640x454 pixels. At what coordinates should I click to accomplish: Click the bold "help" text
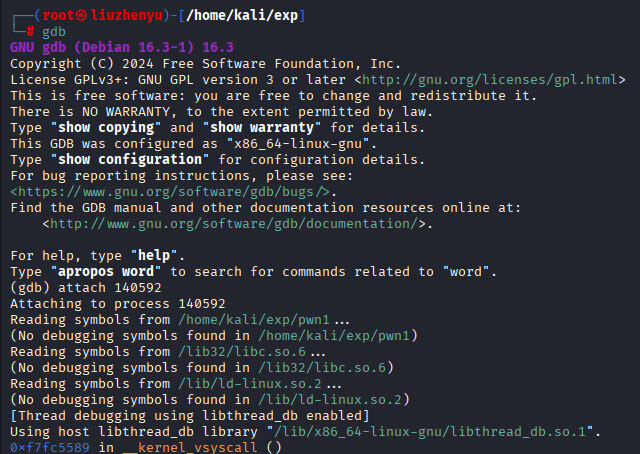154,256
